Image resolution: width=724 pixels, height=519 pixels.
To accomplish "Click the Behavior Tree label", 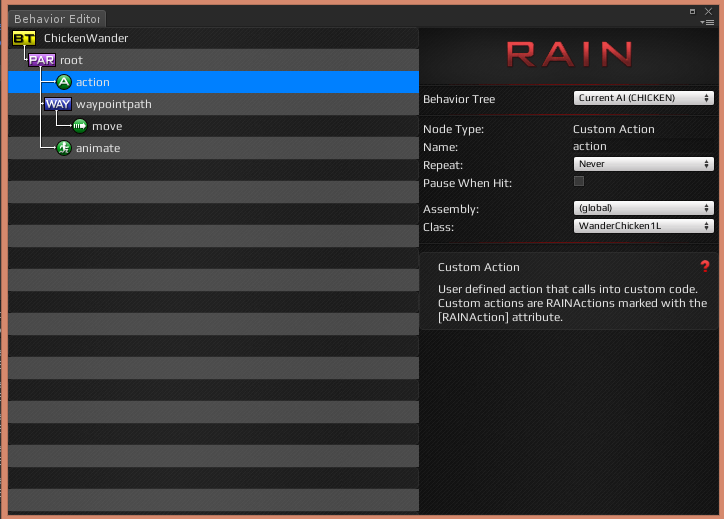I will click(x=459, y=99).
